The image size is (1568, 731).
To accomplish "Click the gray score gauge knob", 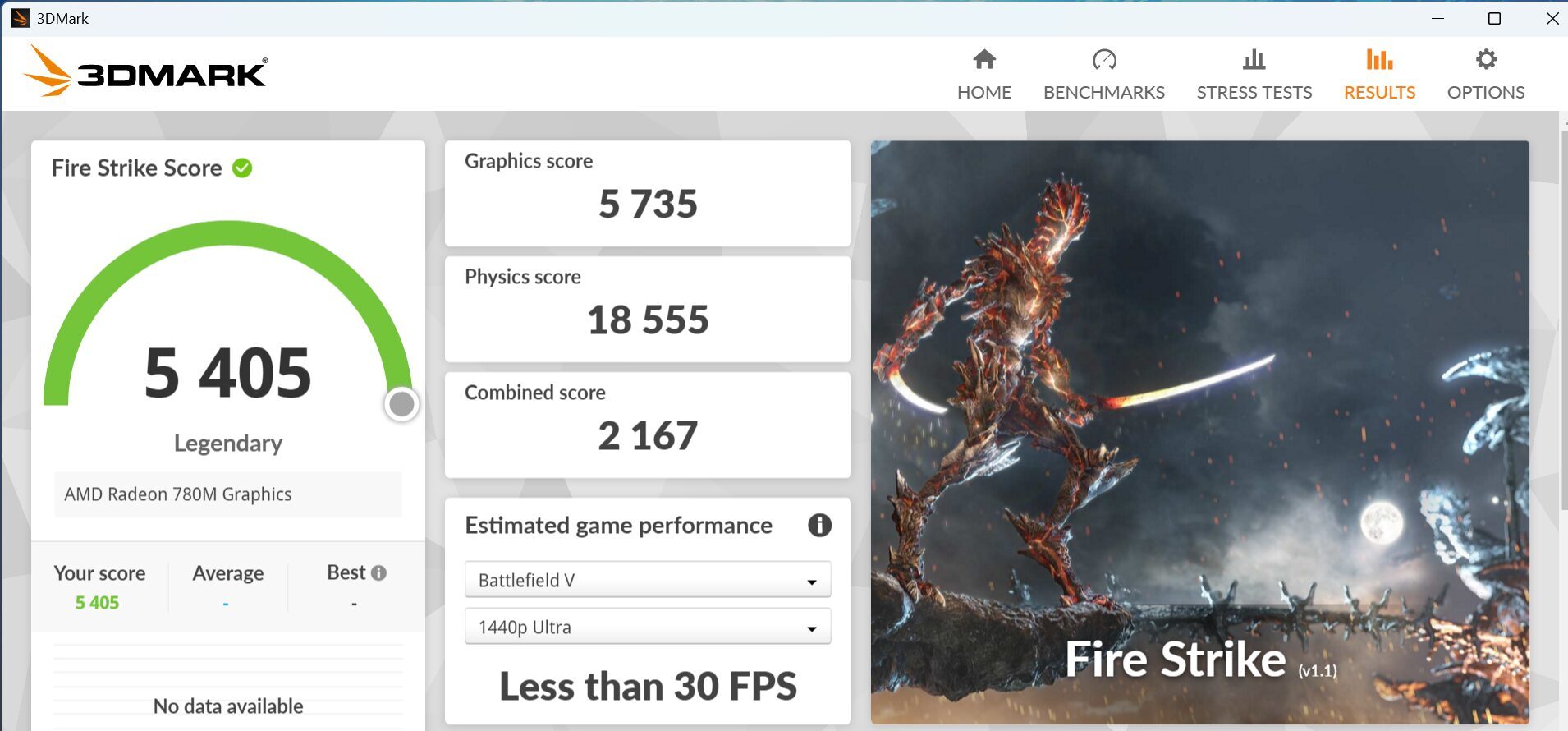I will click(x=401, y=404).
